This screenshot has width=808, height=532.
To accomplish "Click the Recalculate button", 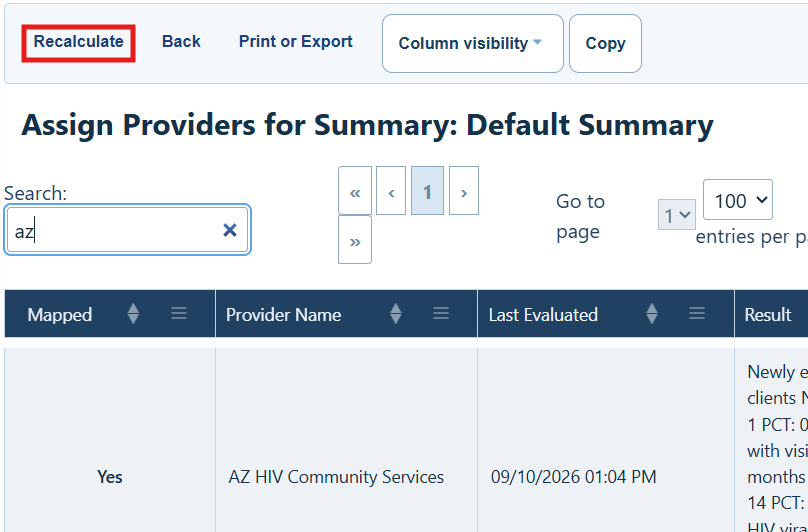I will (x=78, y=43).
